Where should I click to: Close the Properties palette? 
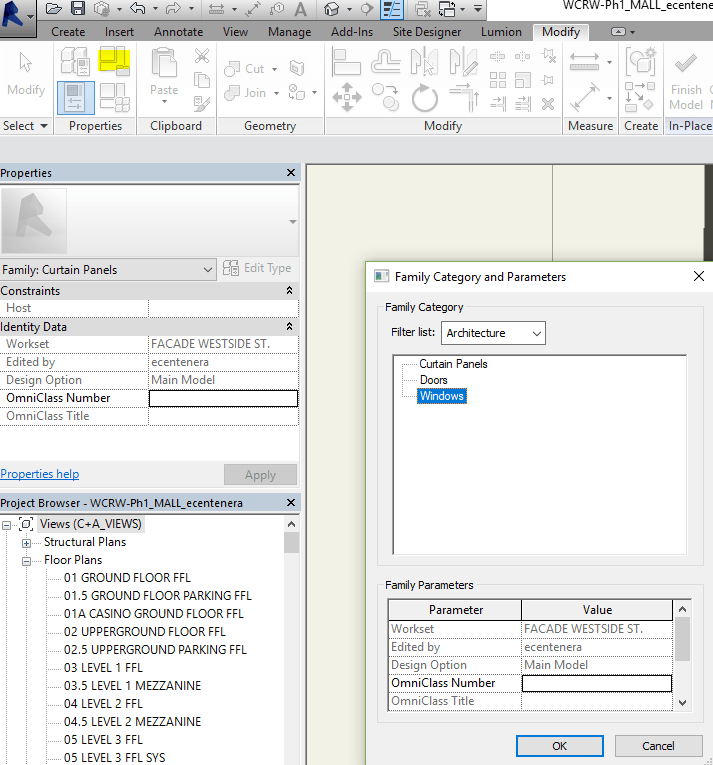291,173
